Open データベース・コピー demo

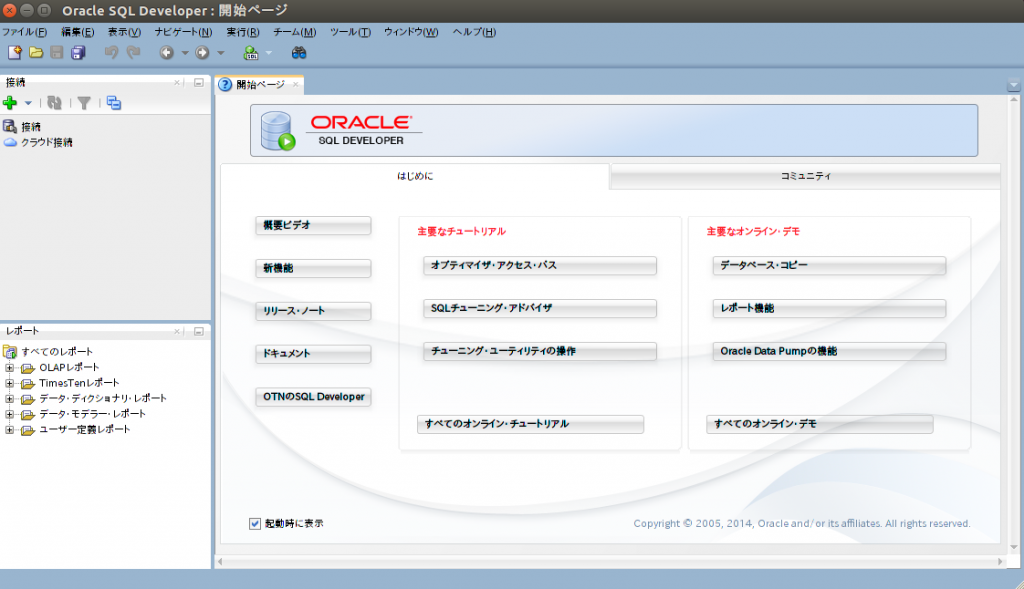[829, 266]
